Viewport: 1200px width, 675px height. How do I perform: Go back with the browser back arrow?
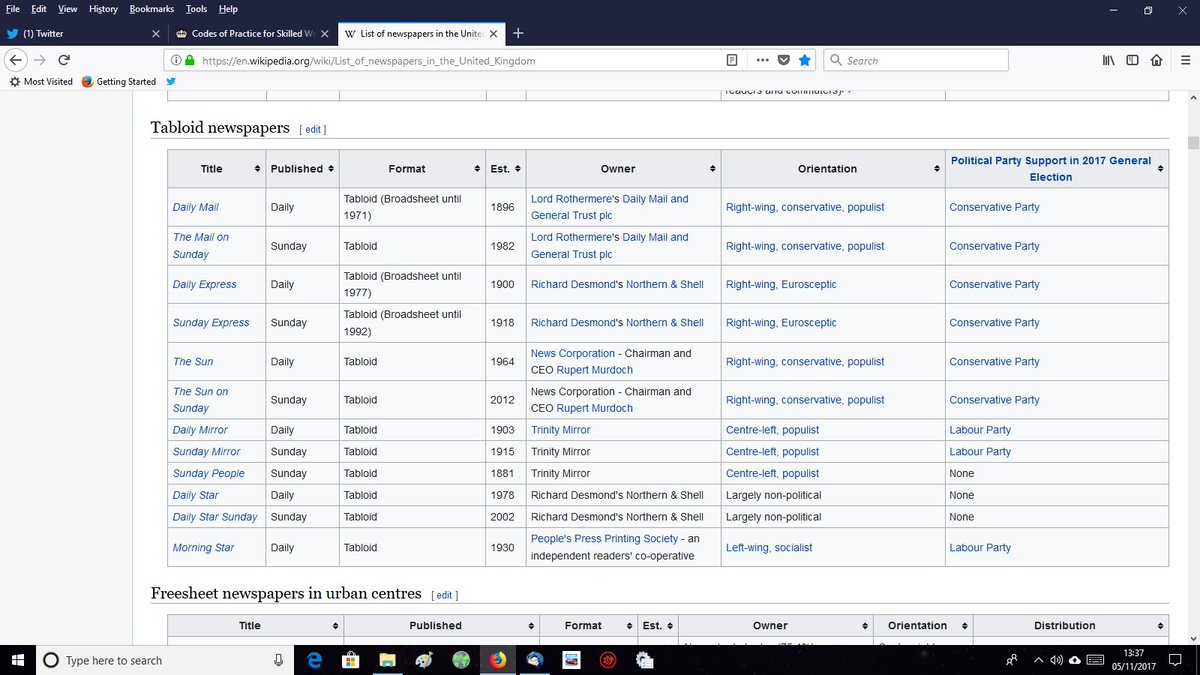click(x=16, y=60)
